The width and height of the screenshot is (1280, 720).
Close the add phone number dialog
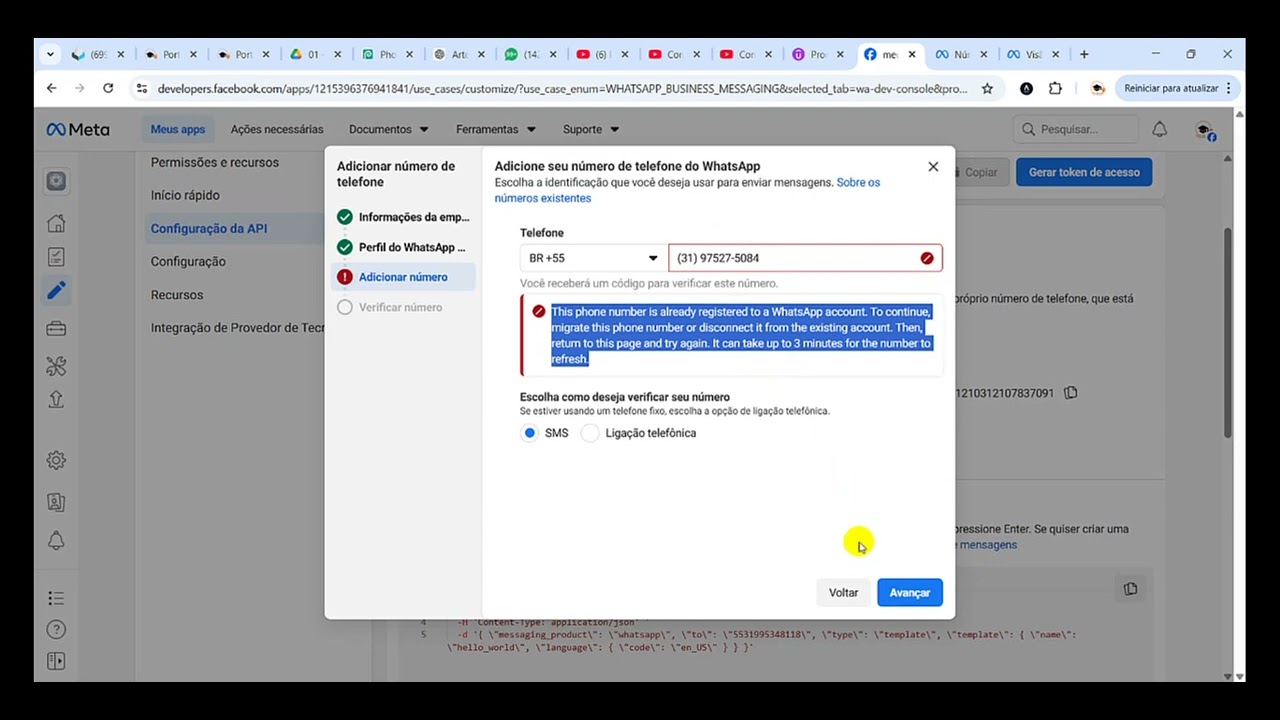[933, 167]
